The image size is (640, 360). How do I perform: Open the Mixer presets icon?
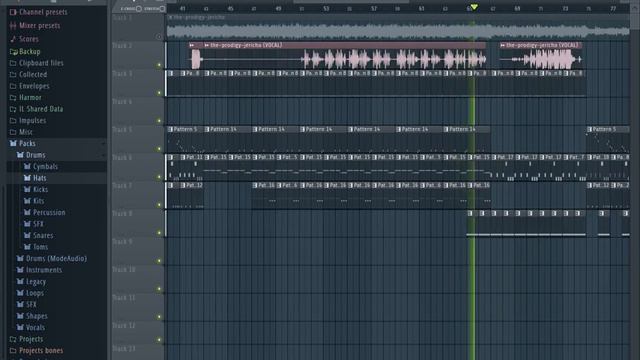coord(13,26)
